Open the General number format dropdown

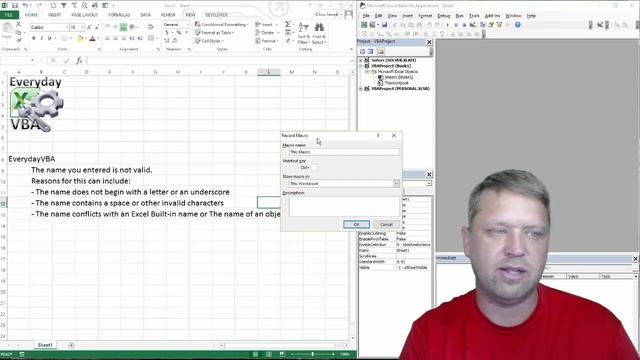187,24
